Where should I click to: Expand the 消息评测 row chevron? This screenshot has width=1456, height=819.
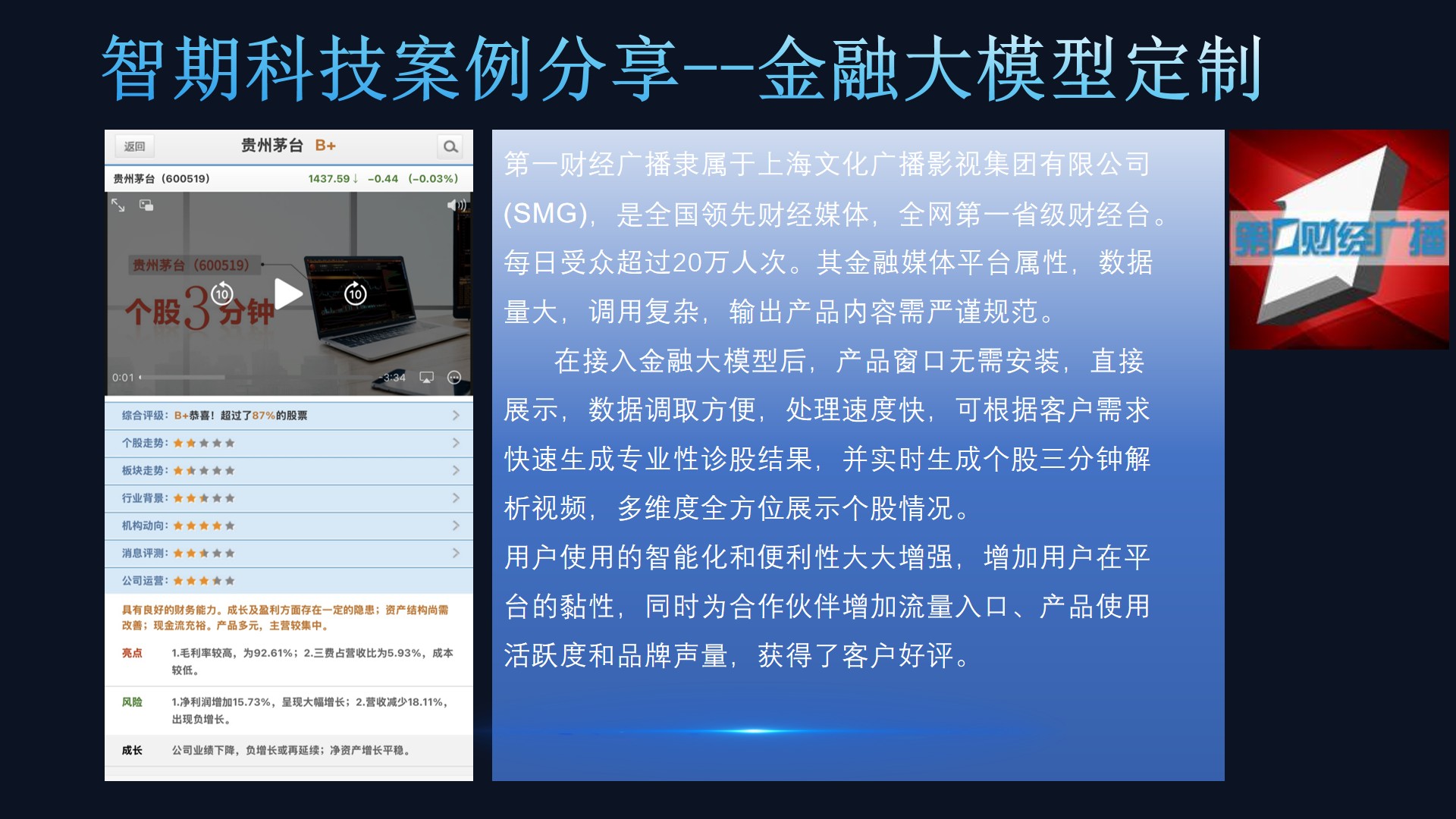click(x=456, y=553)
